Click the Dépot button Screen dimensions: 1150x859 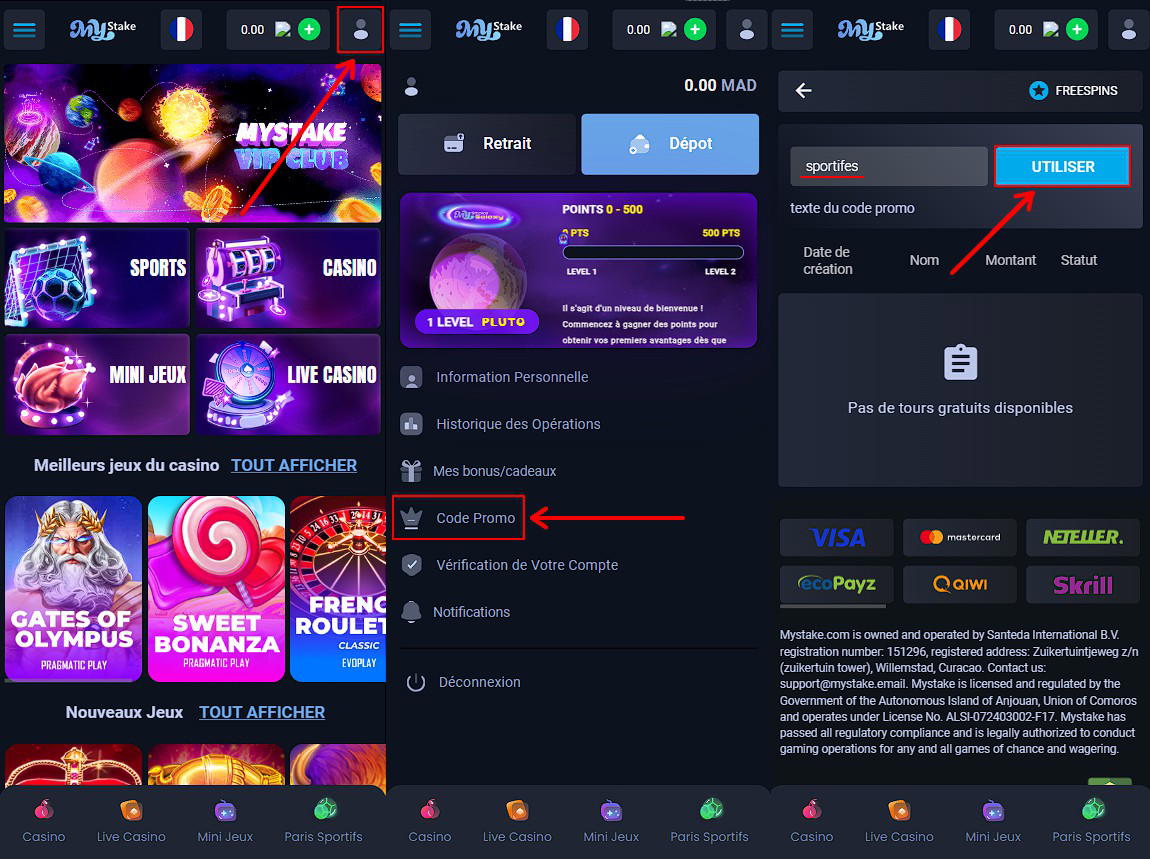pyautogui.click(x=670, y=144)
